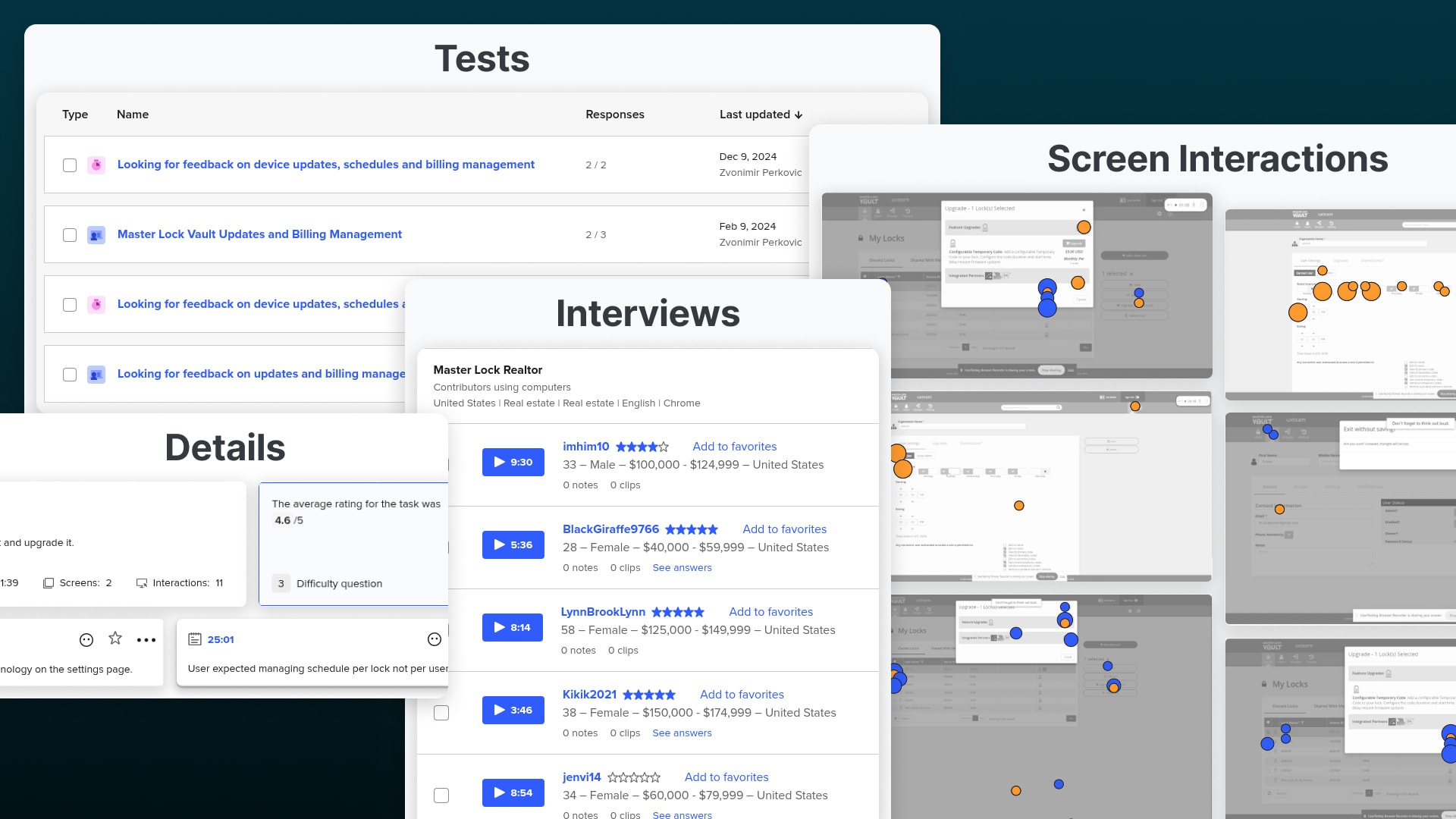Open the 'Looking for feedback on updates and billing' test
1456x819 pixels.
(x=262, y=374)
